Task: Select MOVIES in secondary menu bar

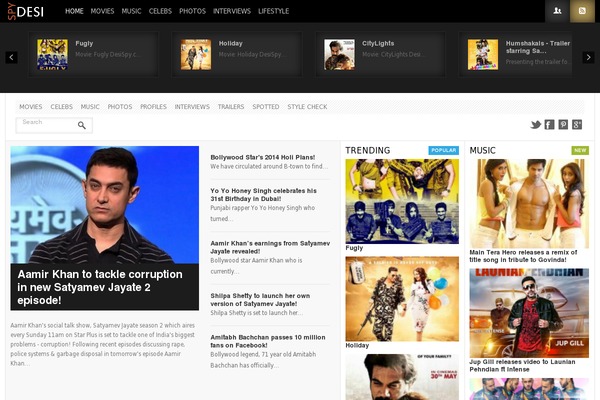Action: [31, 107]
